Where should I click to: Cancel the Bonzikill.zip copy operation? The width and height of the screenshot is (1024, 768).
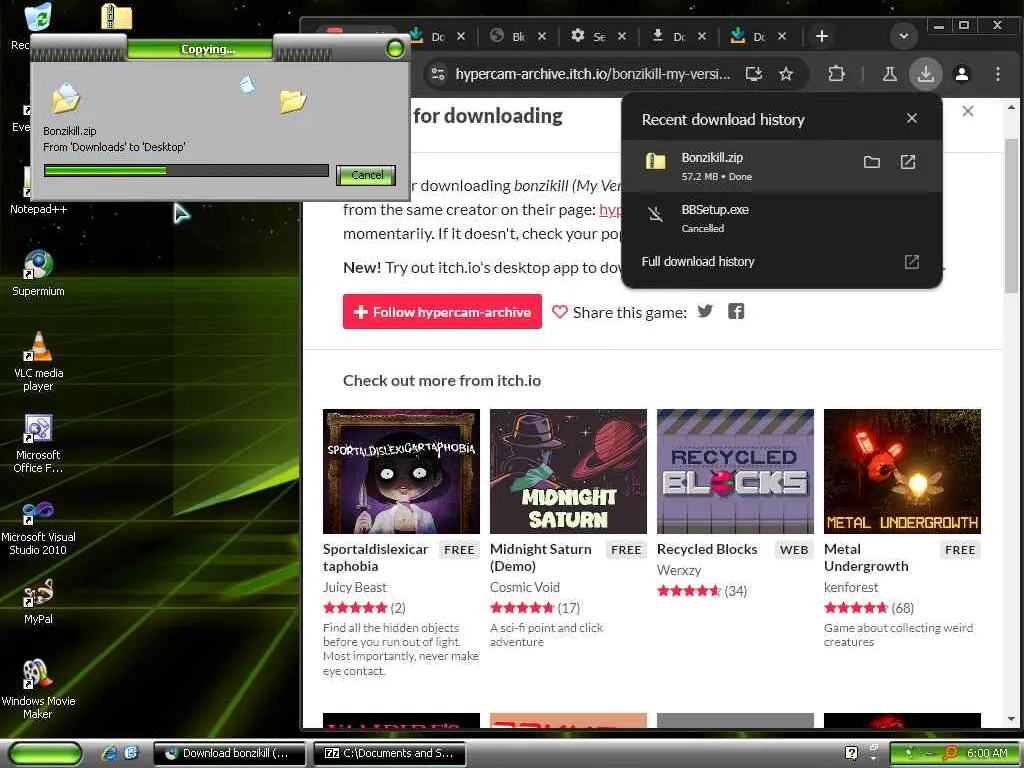click(x=366, y=175)
